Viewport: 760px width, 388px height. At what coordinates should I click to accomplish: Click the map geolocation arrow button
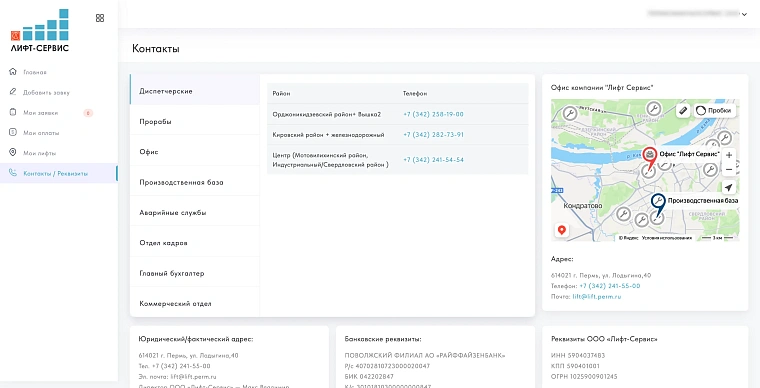[728, 187]
